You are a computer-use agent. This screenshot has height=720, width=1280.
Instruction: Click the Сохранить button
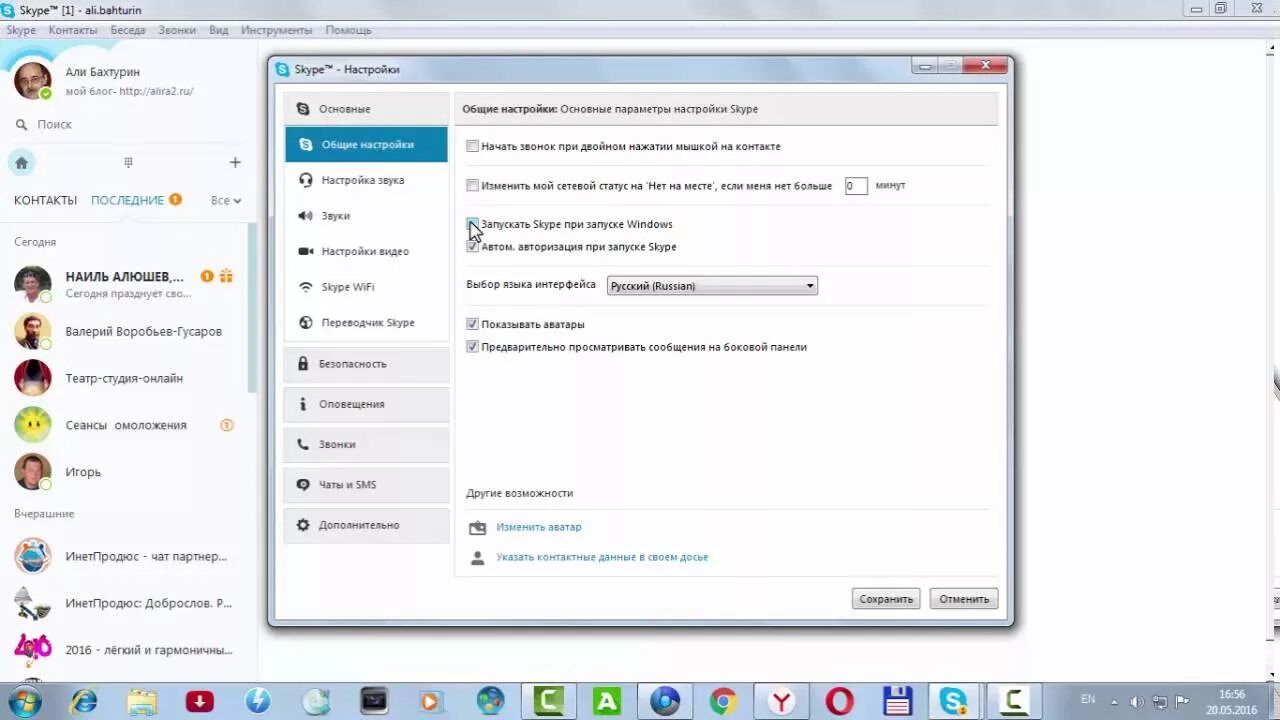point(886,599)
